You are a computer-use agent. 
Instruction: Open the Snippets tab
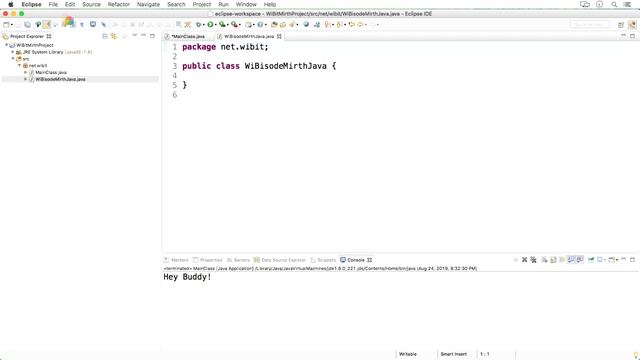pyautogui.click(x=323, y=260)
